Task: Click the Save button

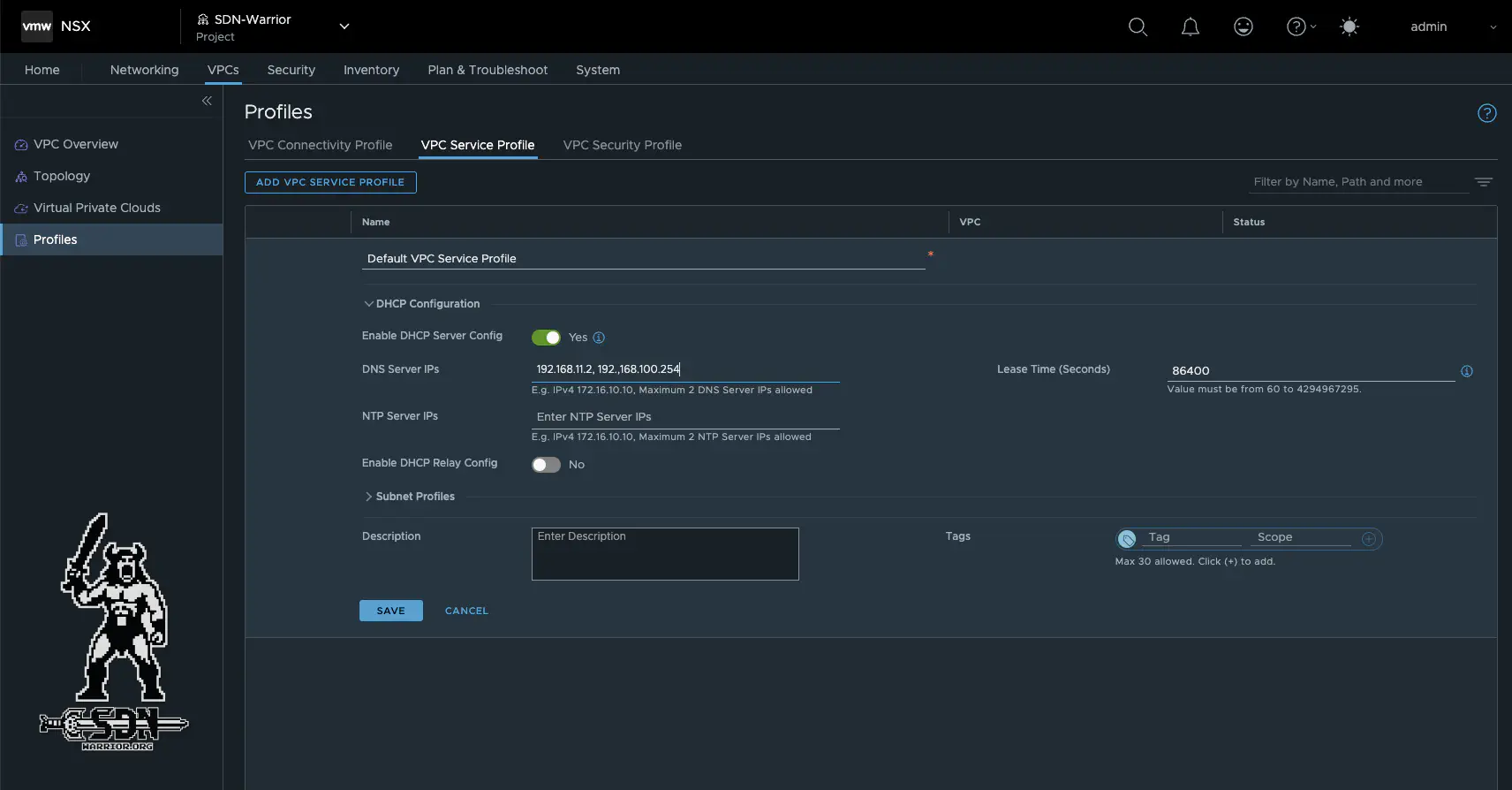Action: [x=390, y=611]
